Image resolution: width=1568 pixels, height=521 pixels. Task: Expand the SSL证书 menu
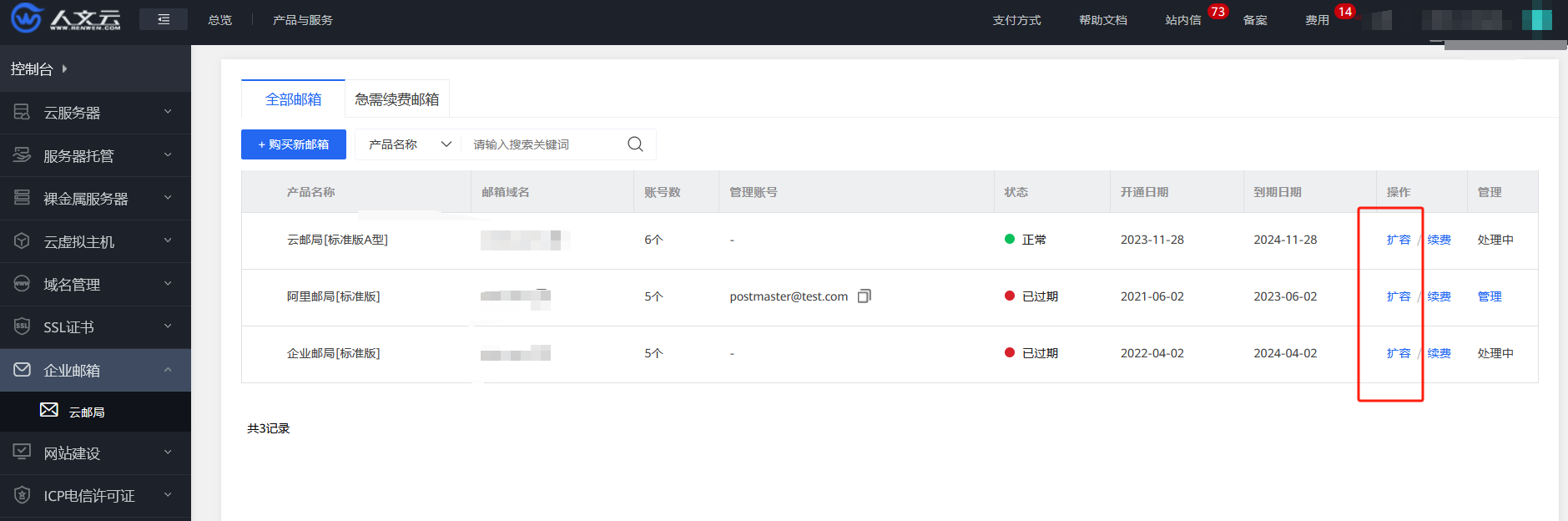coord(168,326)
